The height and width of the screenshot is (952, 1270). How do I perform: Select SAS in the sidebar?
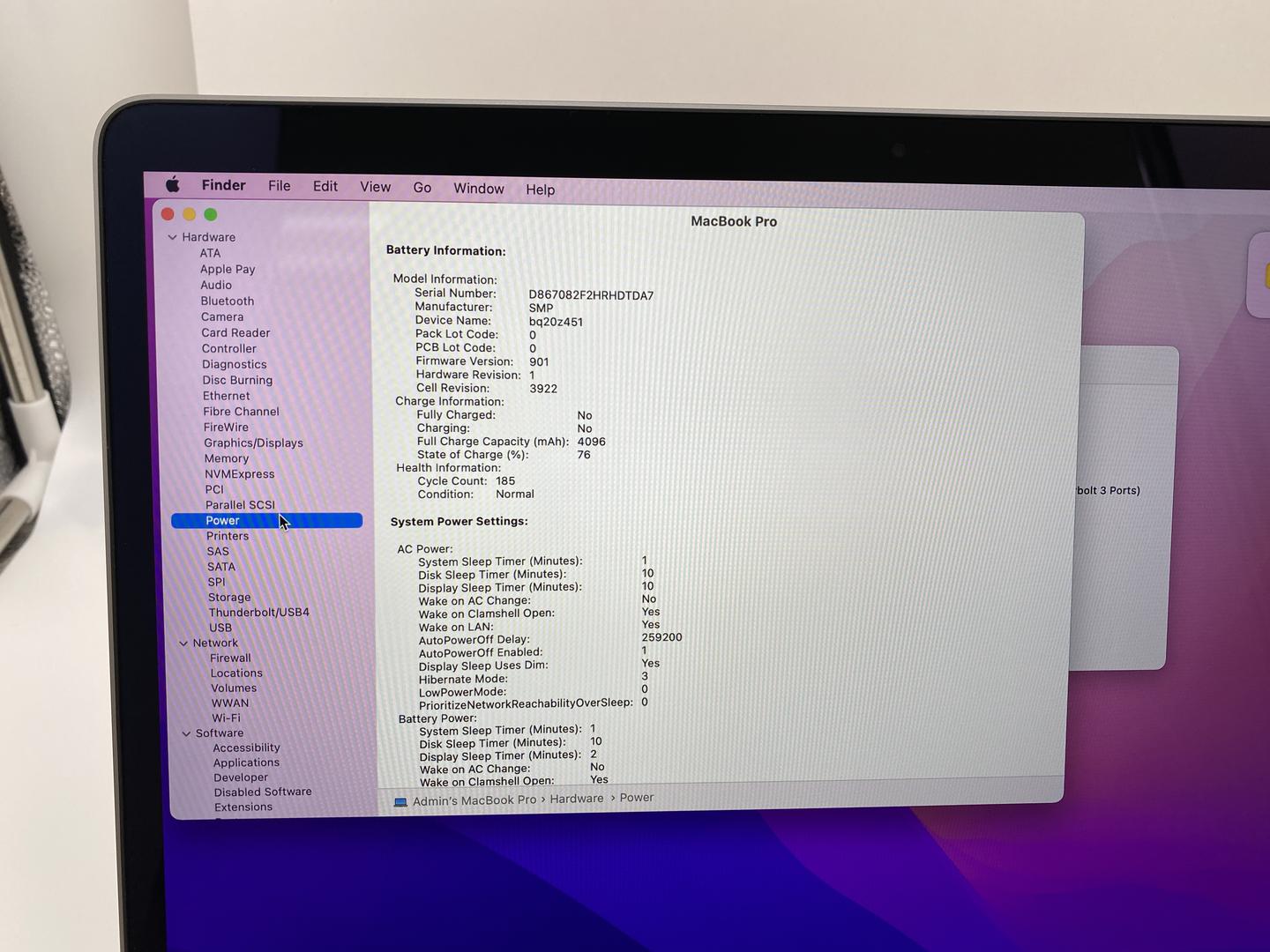pyautogui.click(x=218, y=552)
